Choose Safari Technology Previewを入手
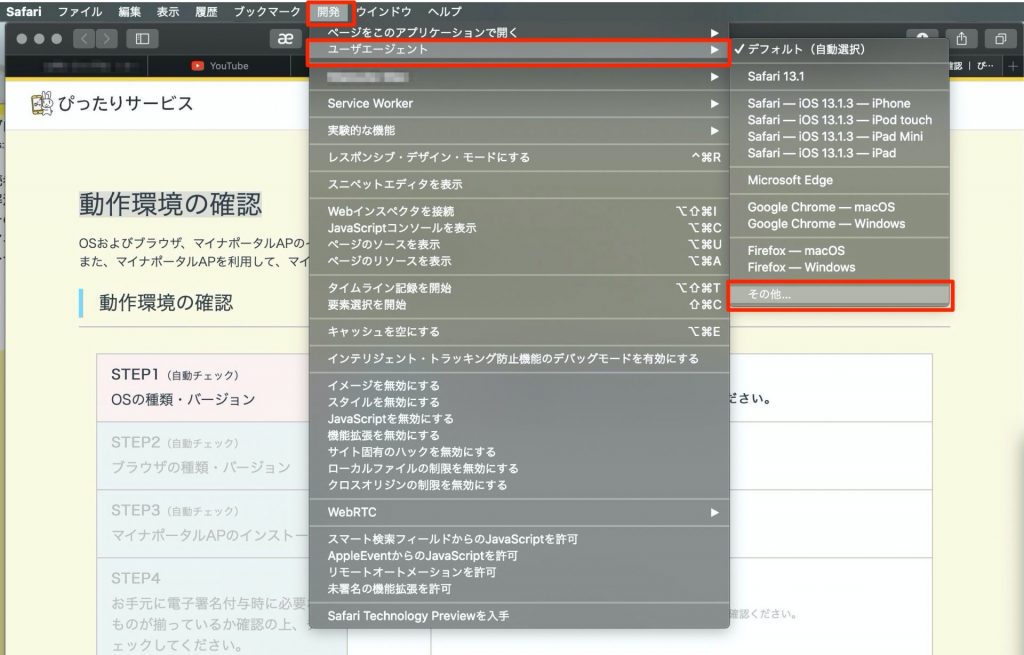 [x=519, y=616]
